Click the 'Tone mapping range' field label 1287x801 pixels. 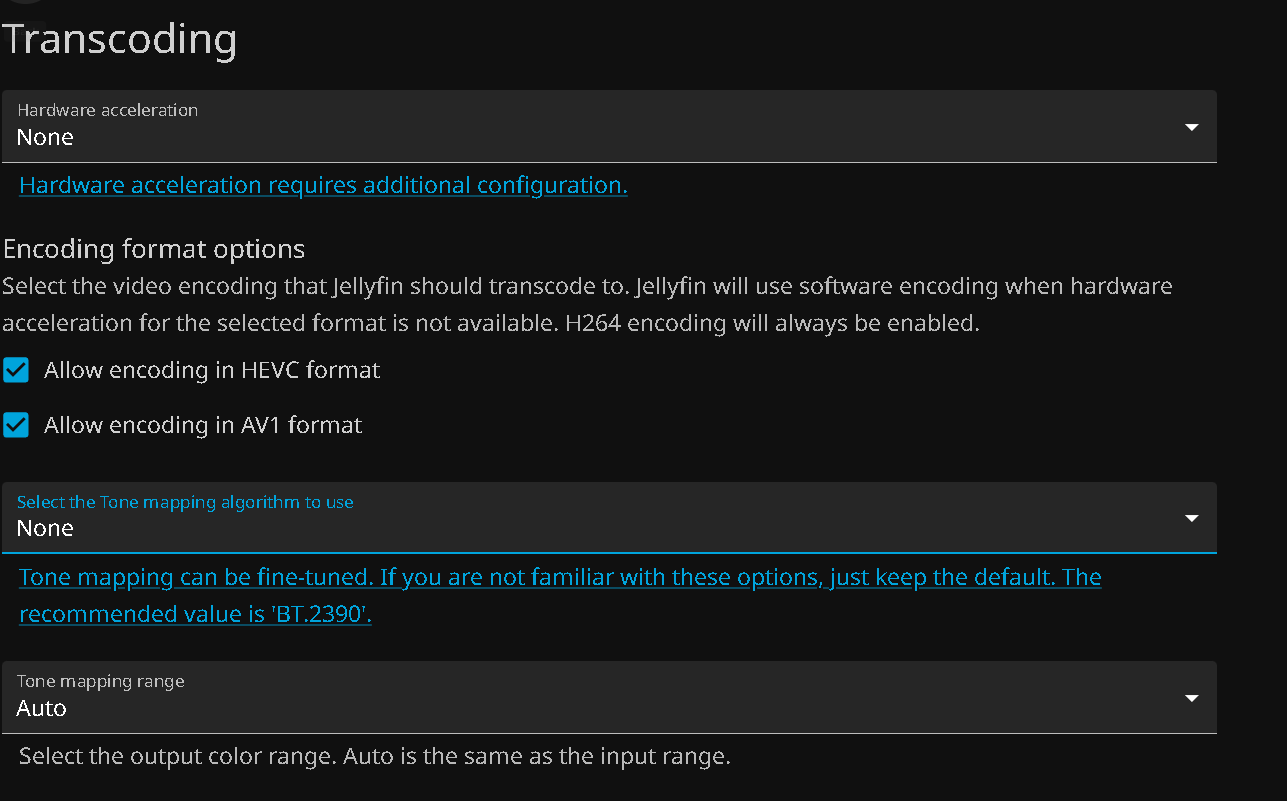point(101,681)
